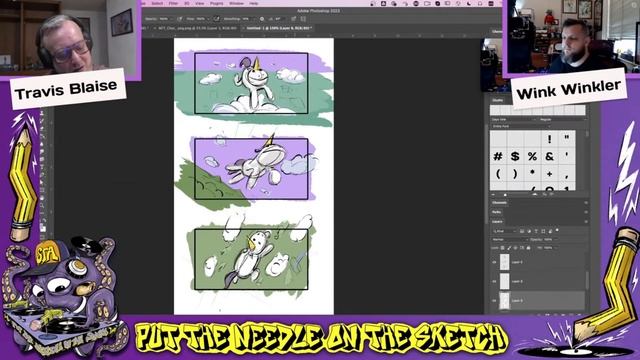
Task: Click the highlighted layer's thumbnail
Action: [x=504, y=300]
